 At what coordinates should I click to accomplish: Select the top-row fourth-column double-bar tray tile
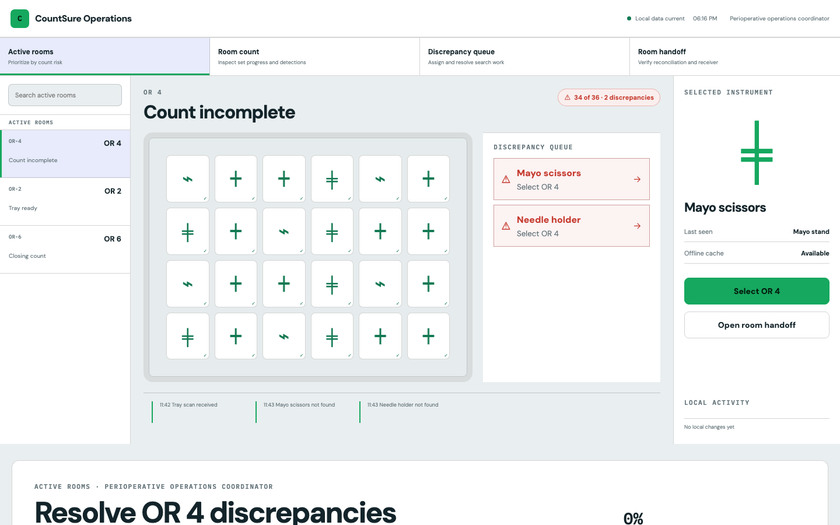[332, 179]
